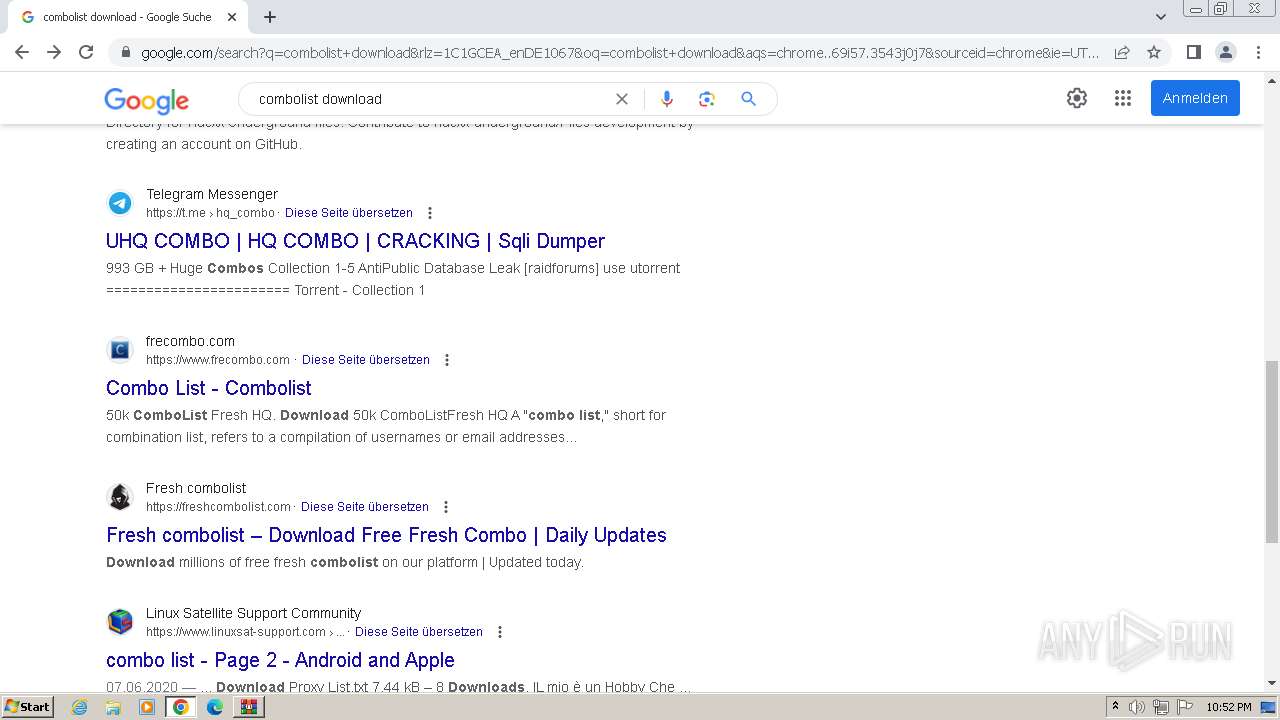1280x720 pixels.
Task: Switch to Chrome in taskbar
Action: pos(181,707)
